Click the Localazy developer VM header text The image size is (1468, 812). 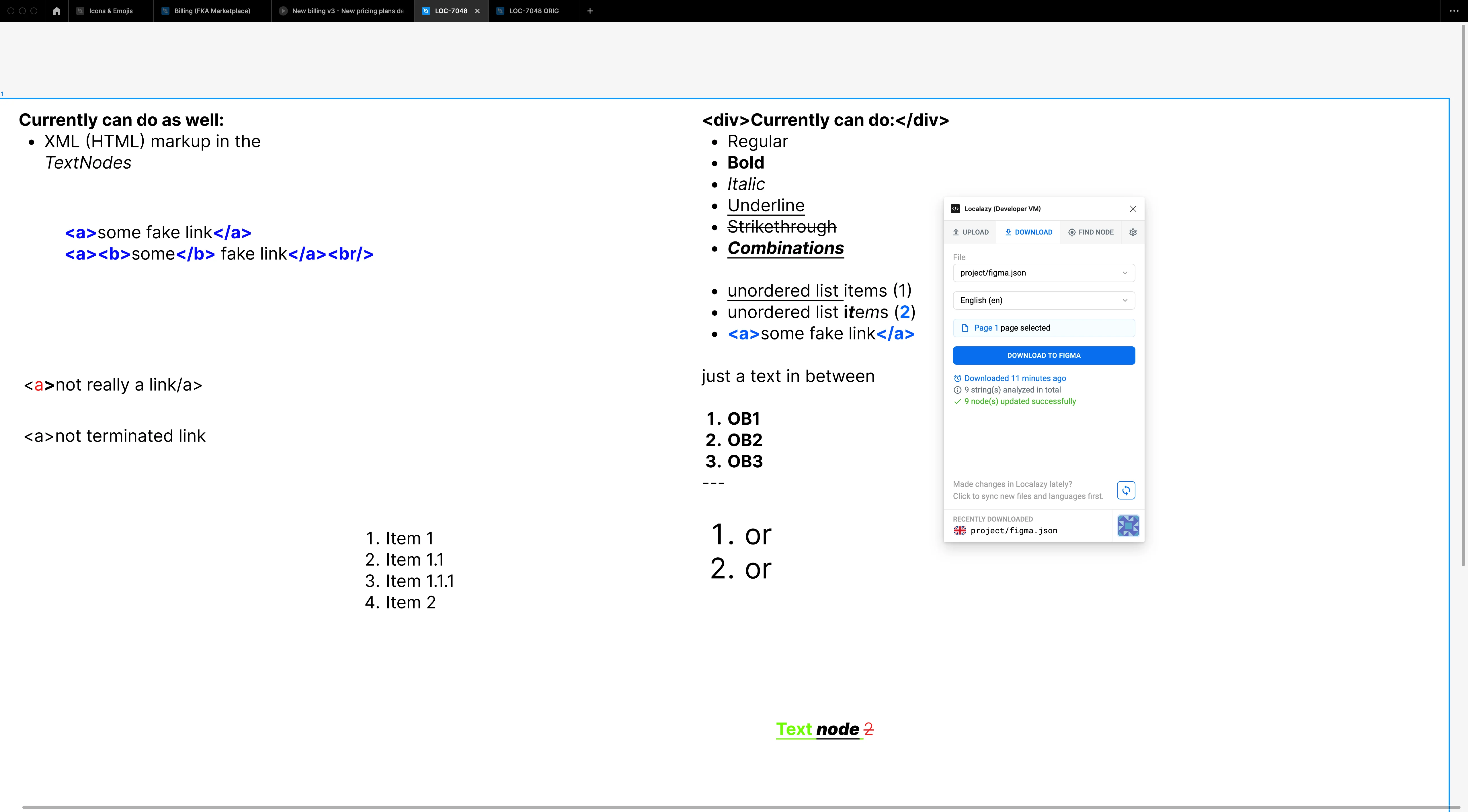point(1000,208)
